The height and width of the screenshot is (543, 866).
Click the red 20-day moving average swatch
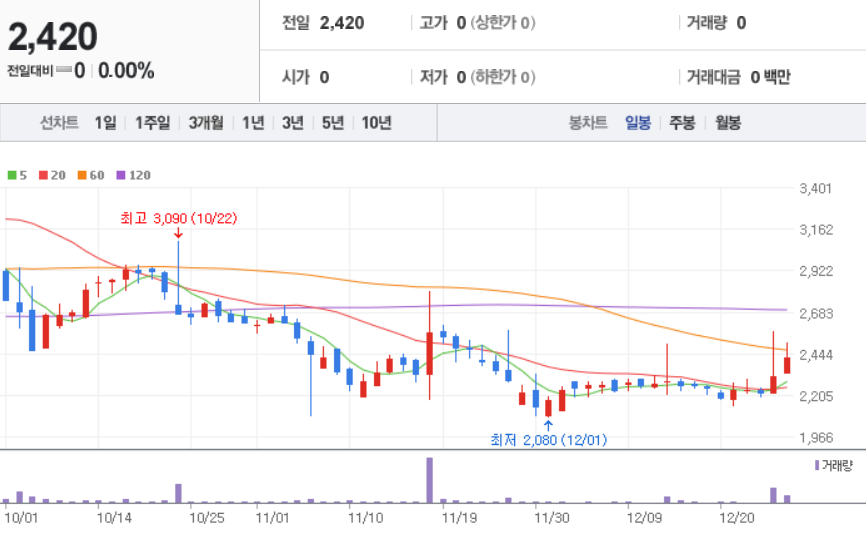[43, 175]
